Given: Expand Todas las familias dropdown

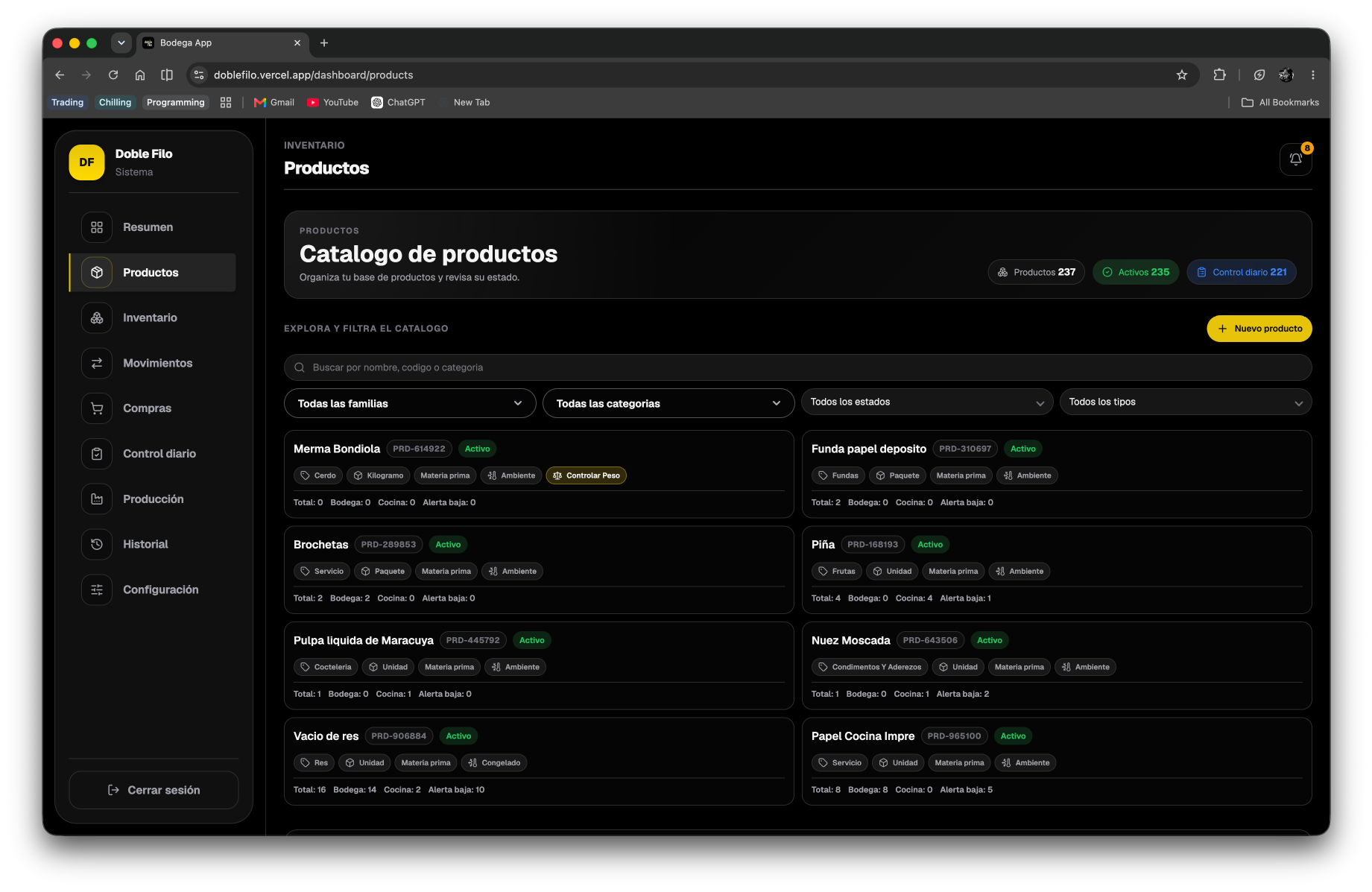Looking at the screenshot, I should tap(410, 403).
